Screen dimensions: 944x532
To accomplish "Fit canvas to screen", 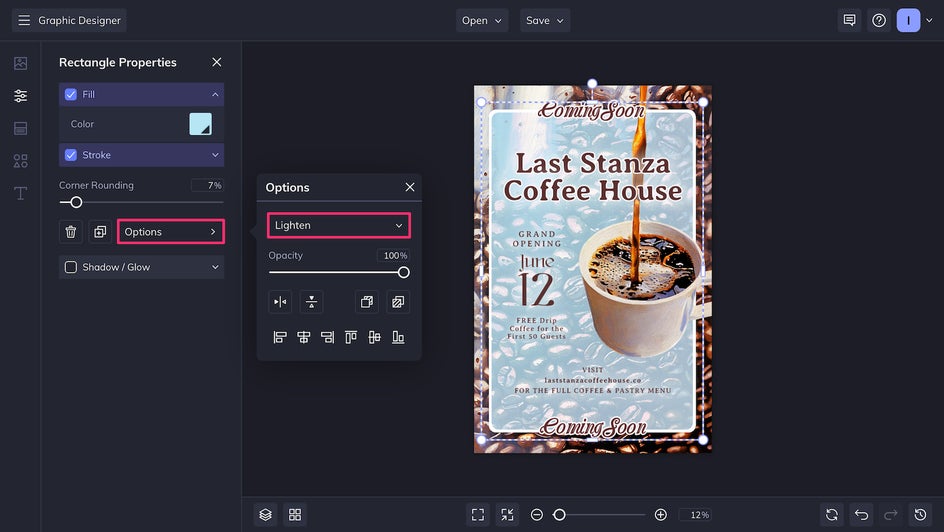I will click(x=478, y=515).
